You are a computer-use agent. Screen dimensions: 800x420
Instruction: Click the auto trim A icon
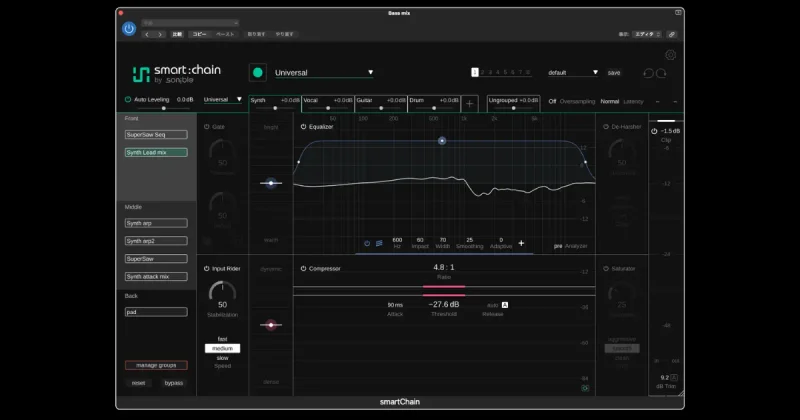(674, 378)
